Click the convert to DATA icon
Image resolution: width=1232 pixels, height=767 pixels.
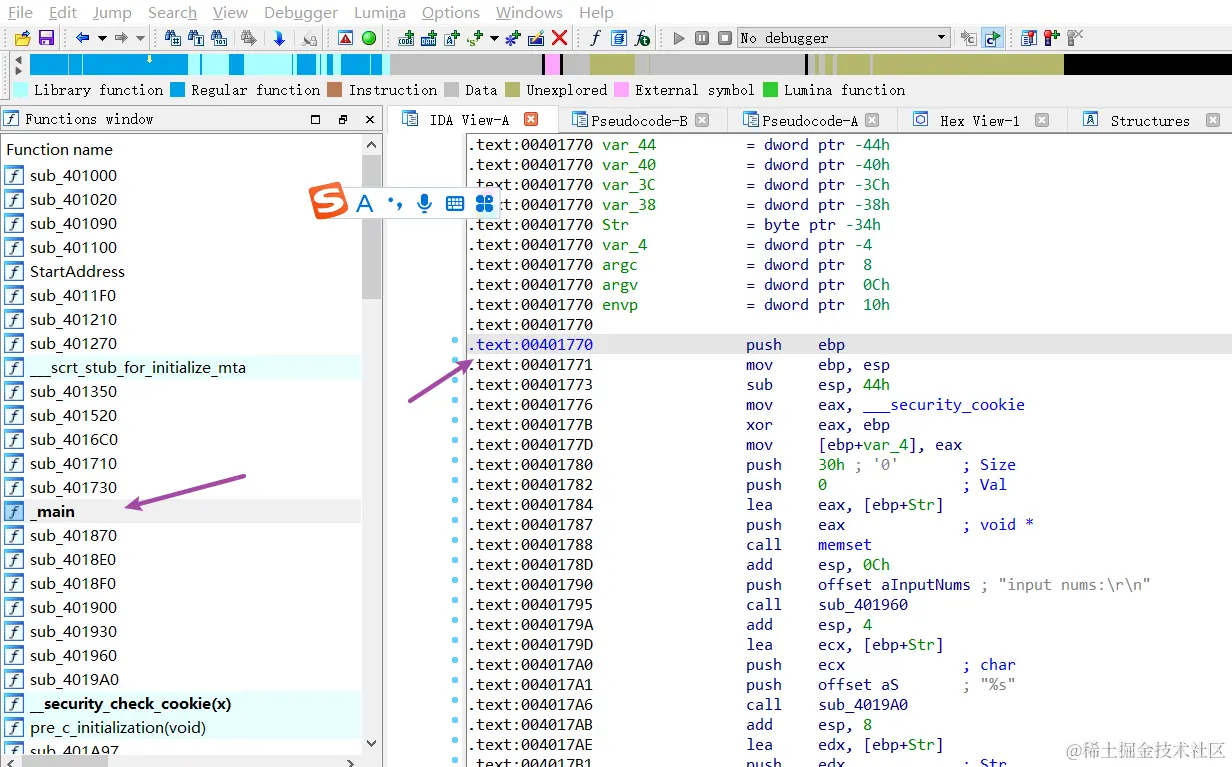pyautogui.click(x=429, y=38)
